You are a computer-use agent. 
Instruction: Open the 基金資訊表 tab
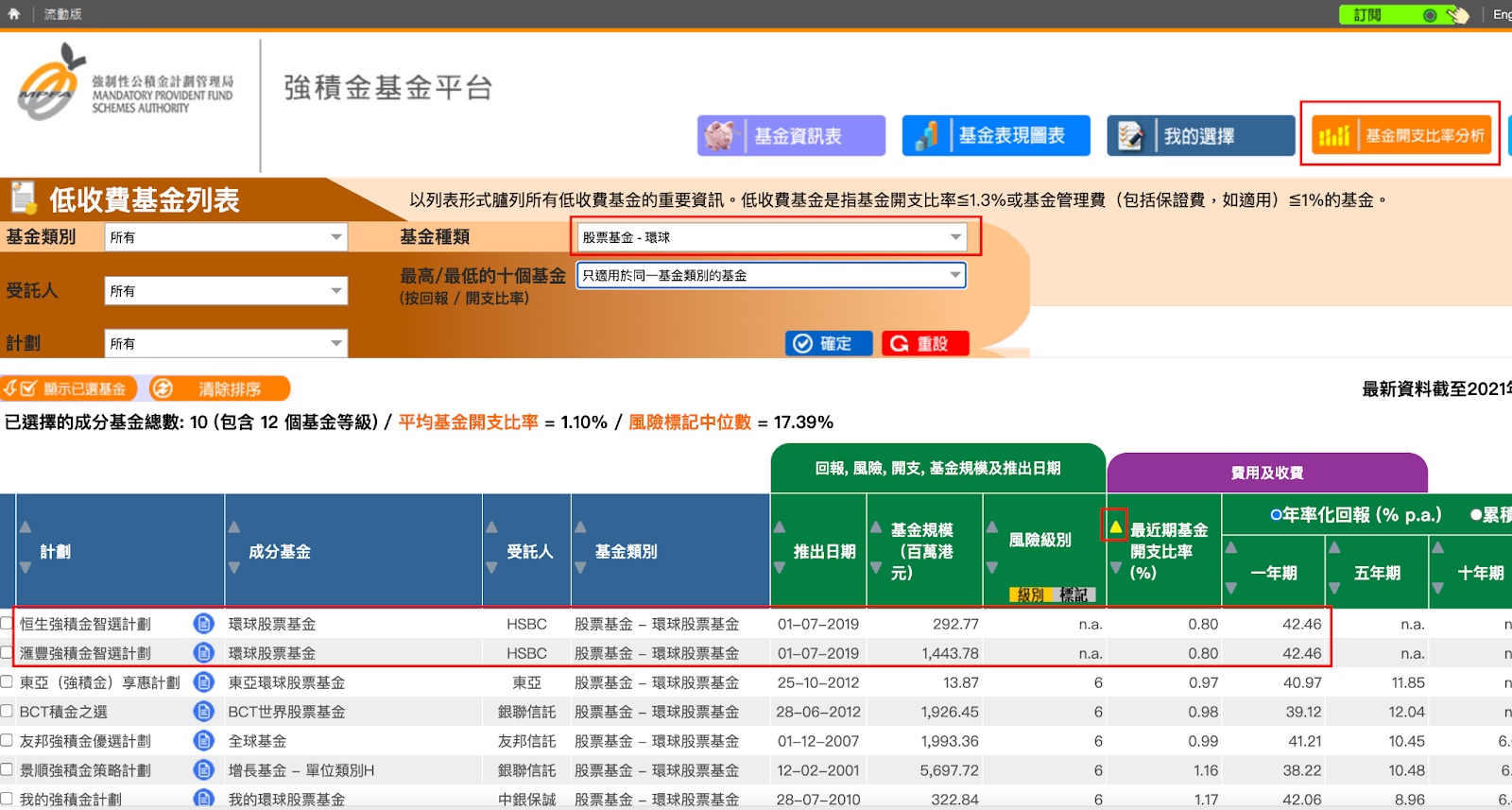point(791,135)
